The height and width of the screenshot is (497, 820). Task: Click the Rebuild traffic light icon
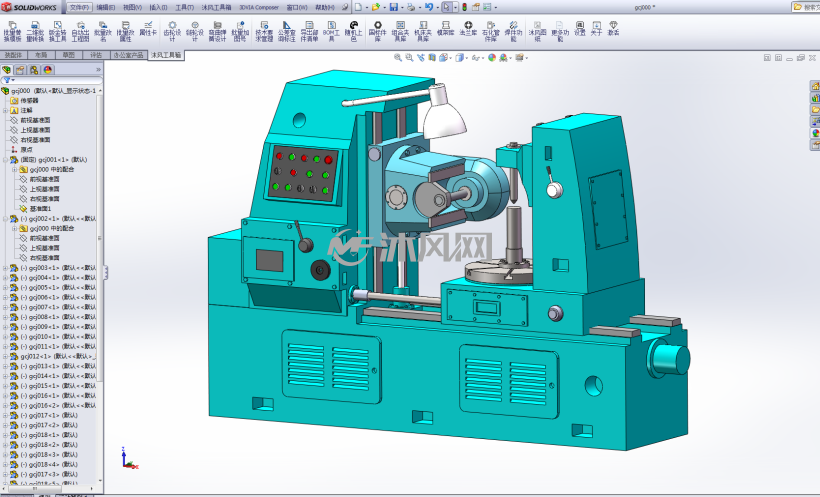[464, 7]
